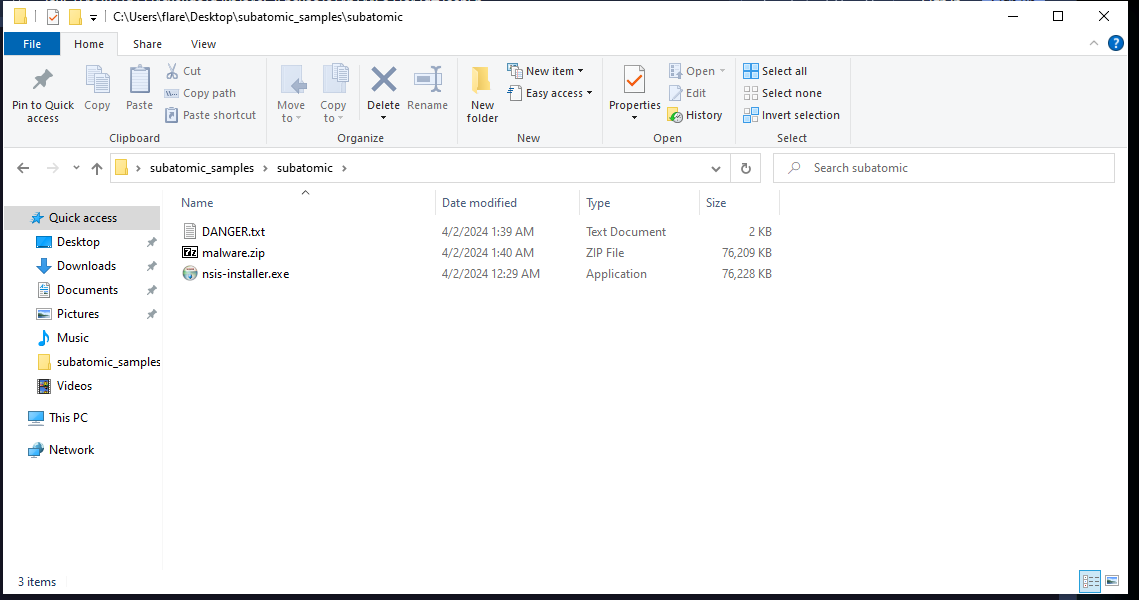Screen dimensions: 1139x600
Task: Click Pin to Quick access icon
Action: point(43,80)
